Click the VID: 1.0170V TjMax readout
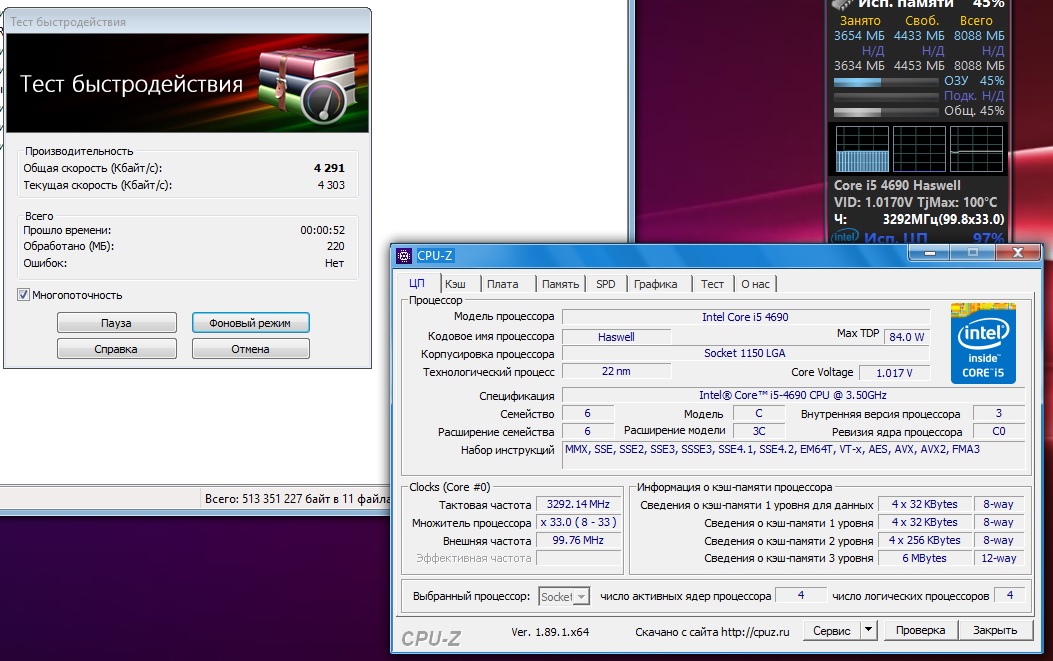1053x661 pixels. coord(915,202)
